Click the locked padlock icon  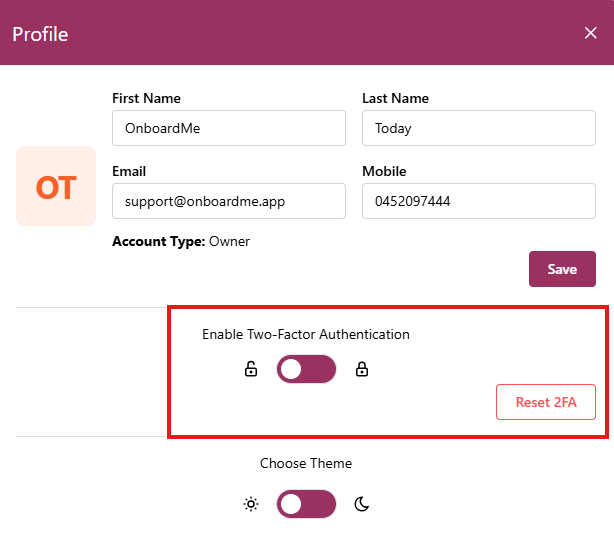[x=362, y=370]
